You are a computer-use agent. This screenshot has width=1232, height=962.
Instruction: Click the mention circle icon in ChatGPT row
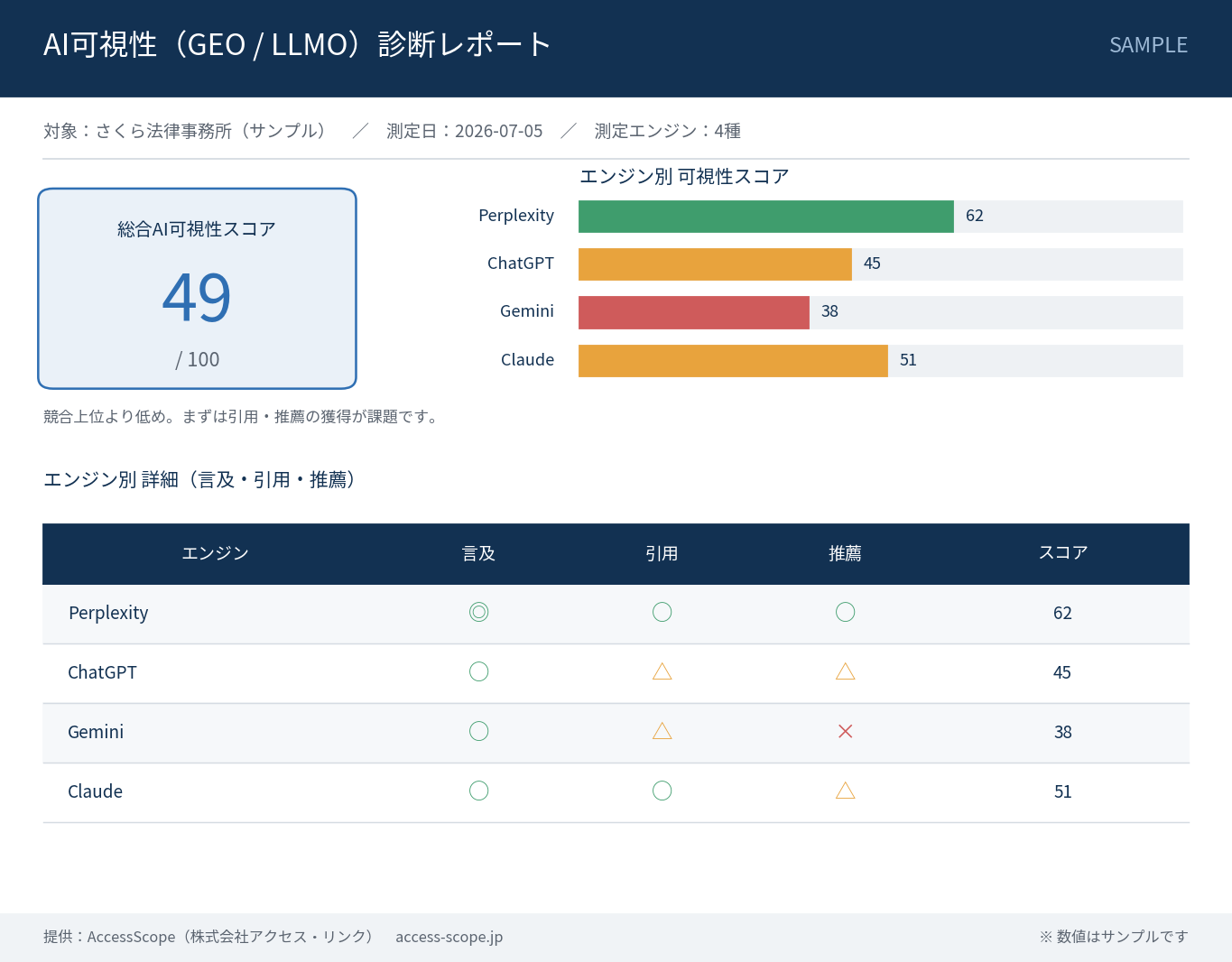point(479,672)
